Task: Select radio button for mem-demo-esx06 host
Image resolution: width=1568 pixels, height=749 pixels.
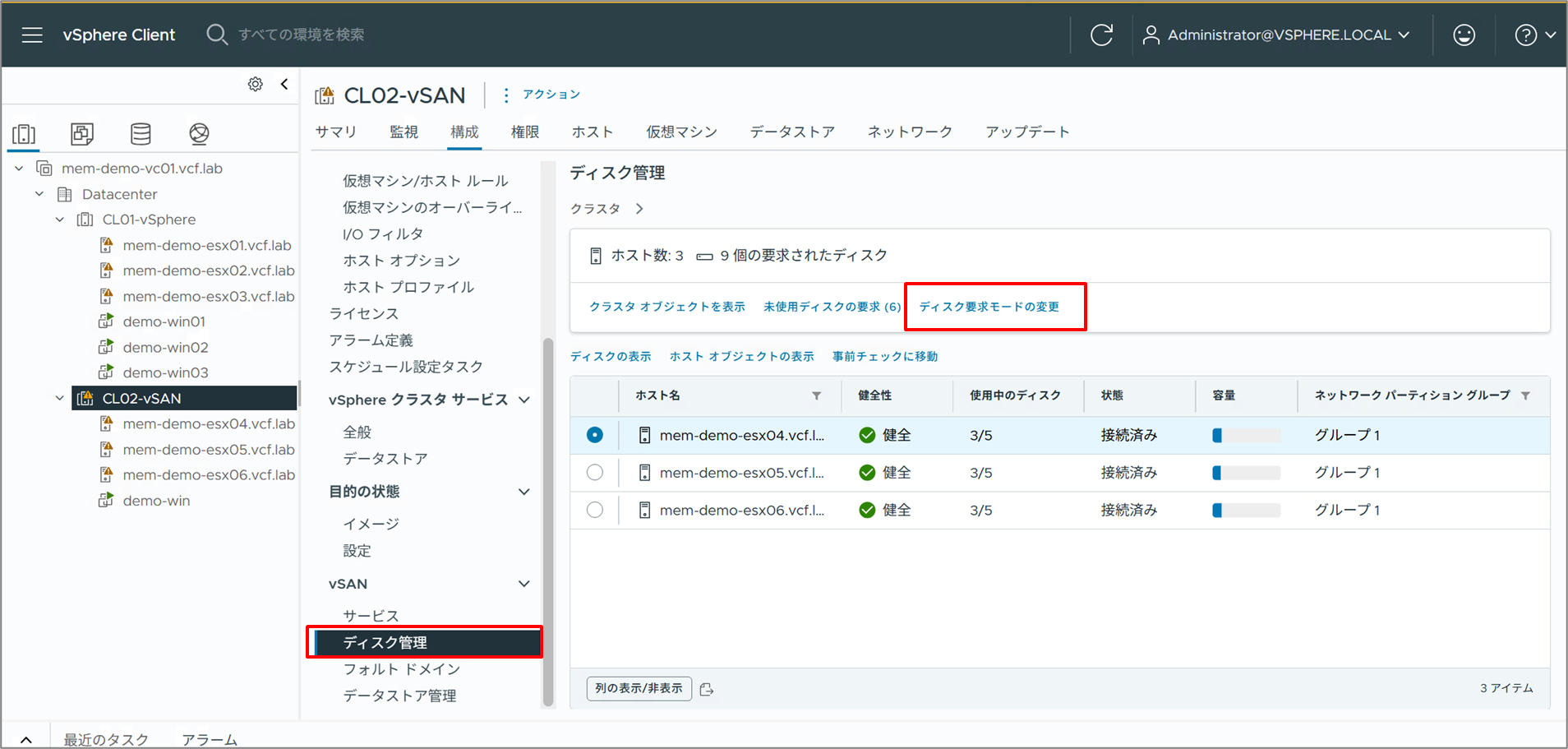Action: point(595,510)
